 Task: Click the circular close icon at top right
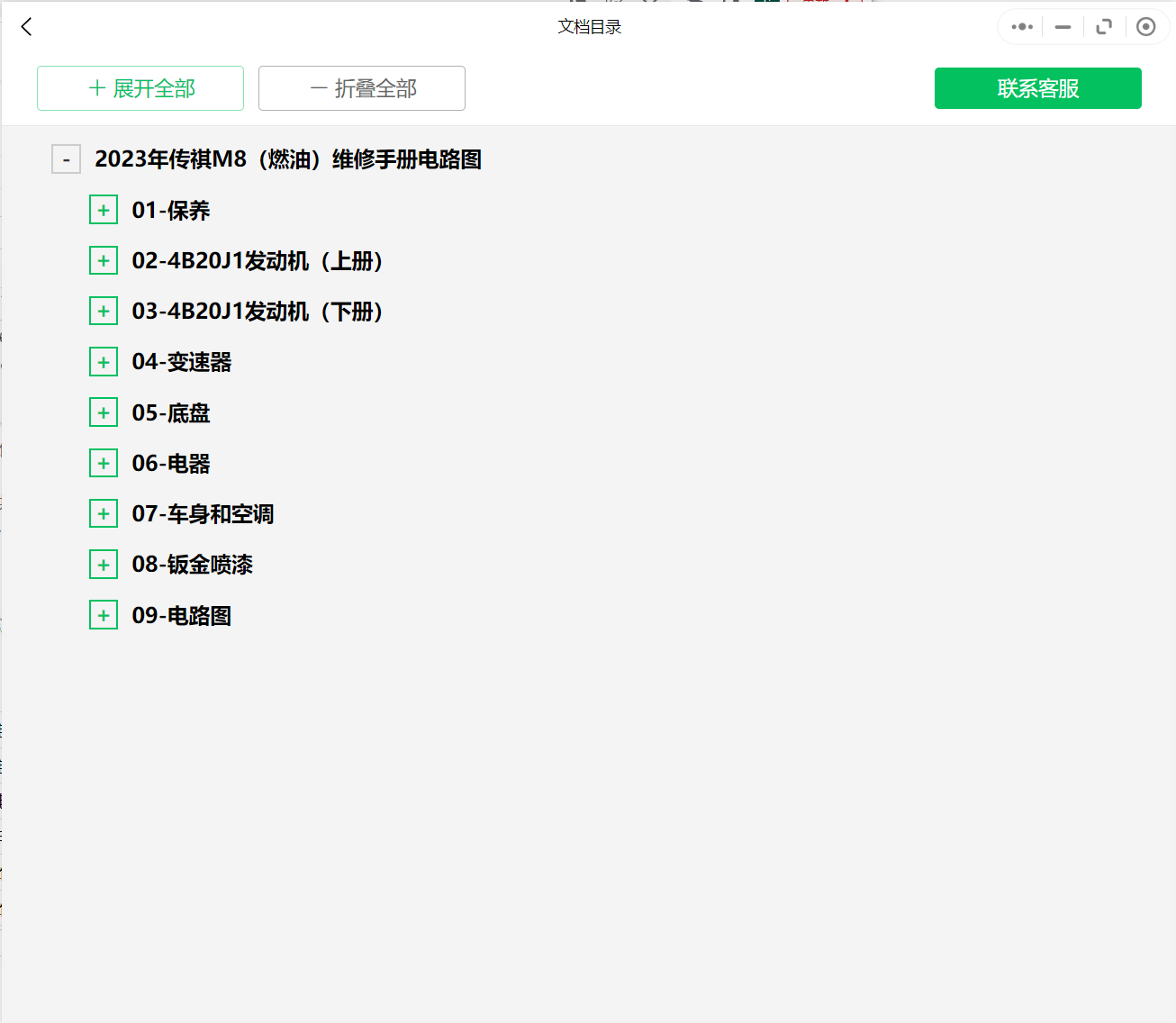(1145, 26)
